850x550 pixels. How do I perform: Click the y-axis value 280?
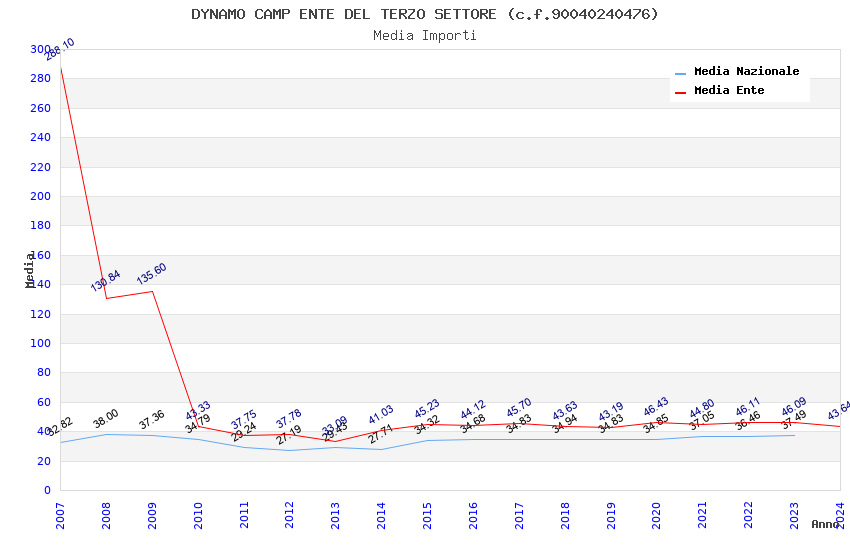(x=40, y=79)
